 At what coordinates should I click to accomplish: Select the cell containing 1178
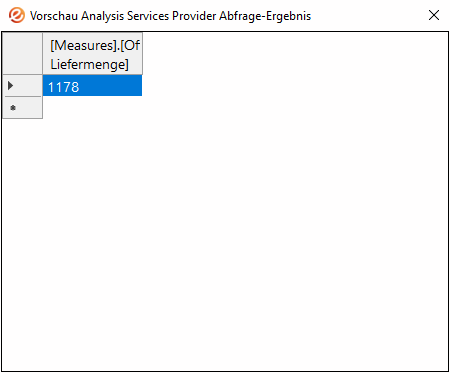92,86
